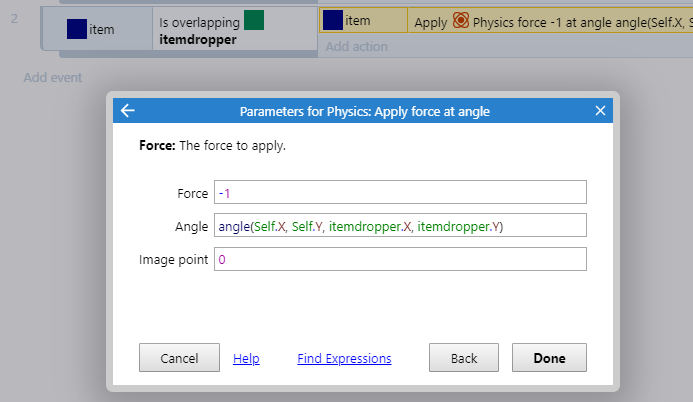This screenshot has height=402, width=693.
Task: Click the green itemdropper object icon
Action: pyautogui.click(x=254, y=20)
